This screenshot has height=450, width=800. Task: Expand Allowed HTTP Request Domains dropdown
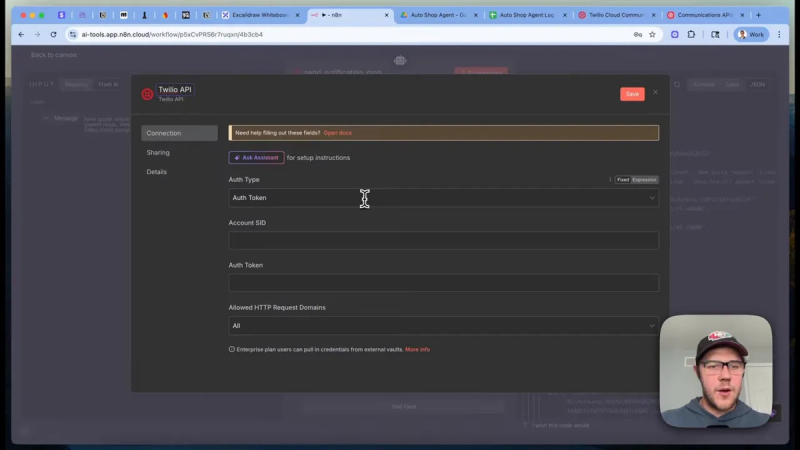[443, 326]
